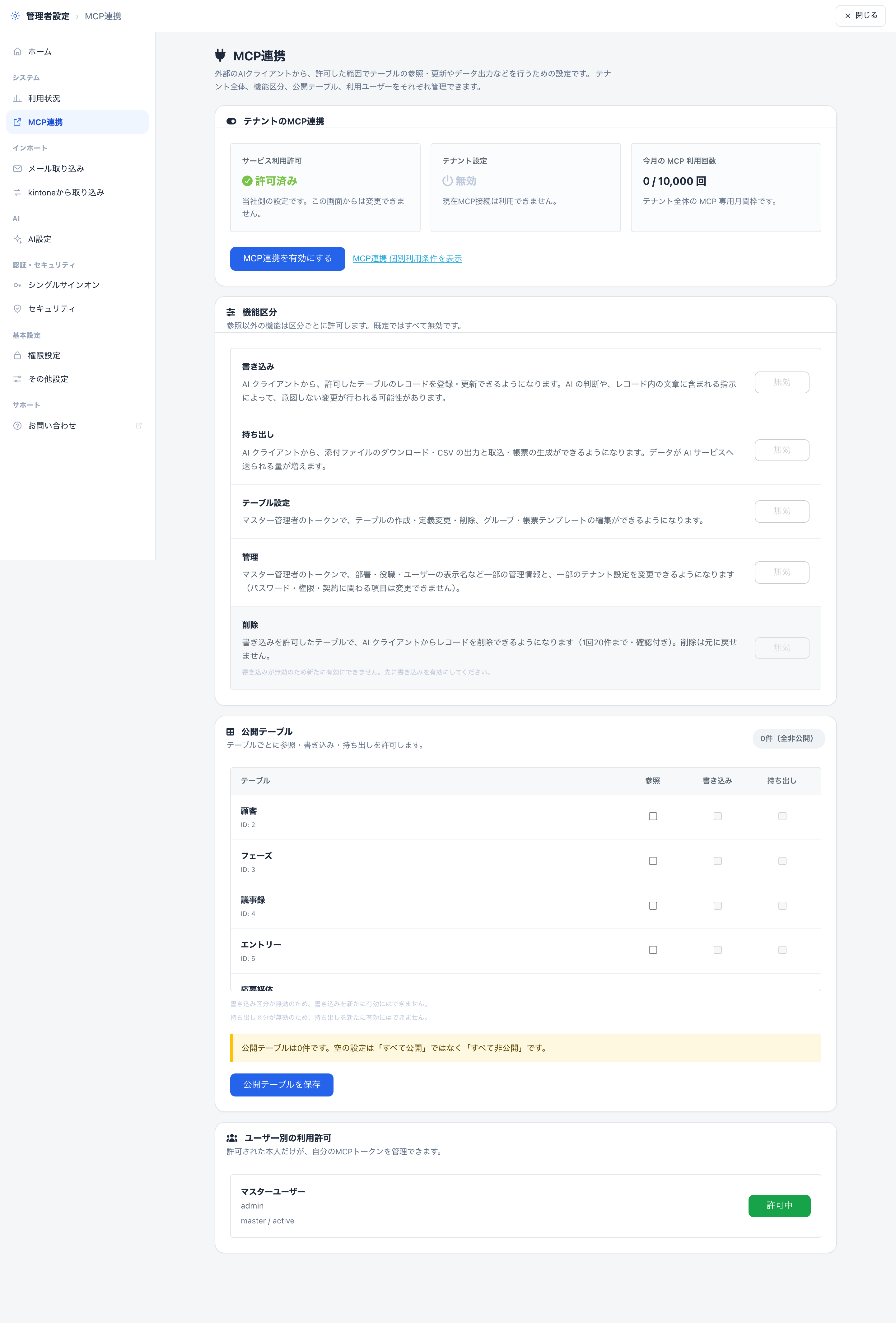Click the external link icon beside MCP連携
This screenshot has width=896, height=1323.
coord(18,122)
